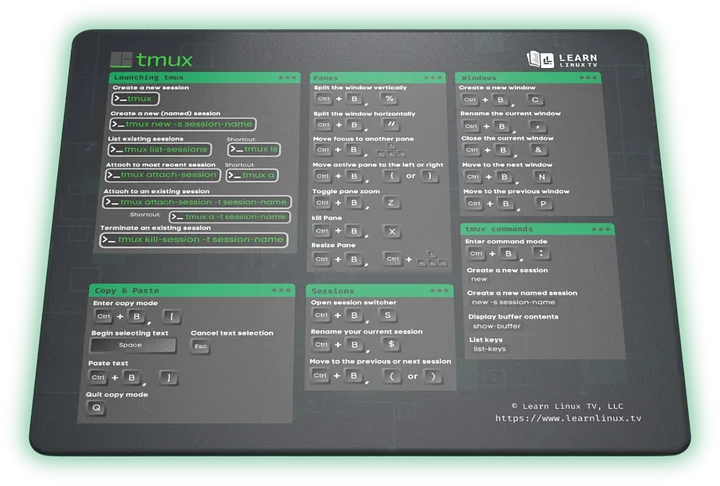This screenshot has width=720, height=486.
Task: Click the '© Learn Linux TV, LLC' text
Action: [x=567, y=406]
